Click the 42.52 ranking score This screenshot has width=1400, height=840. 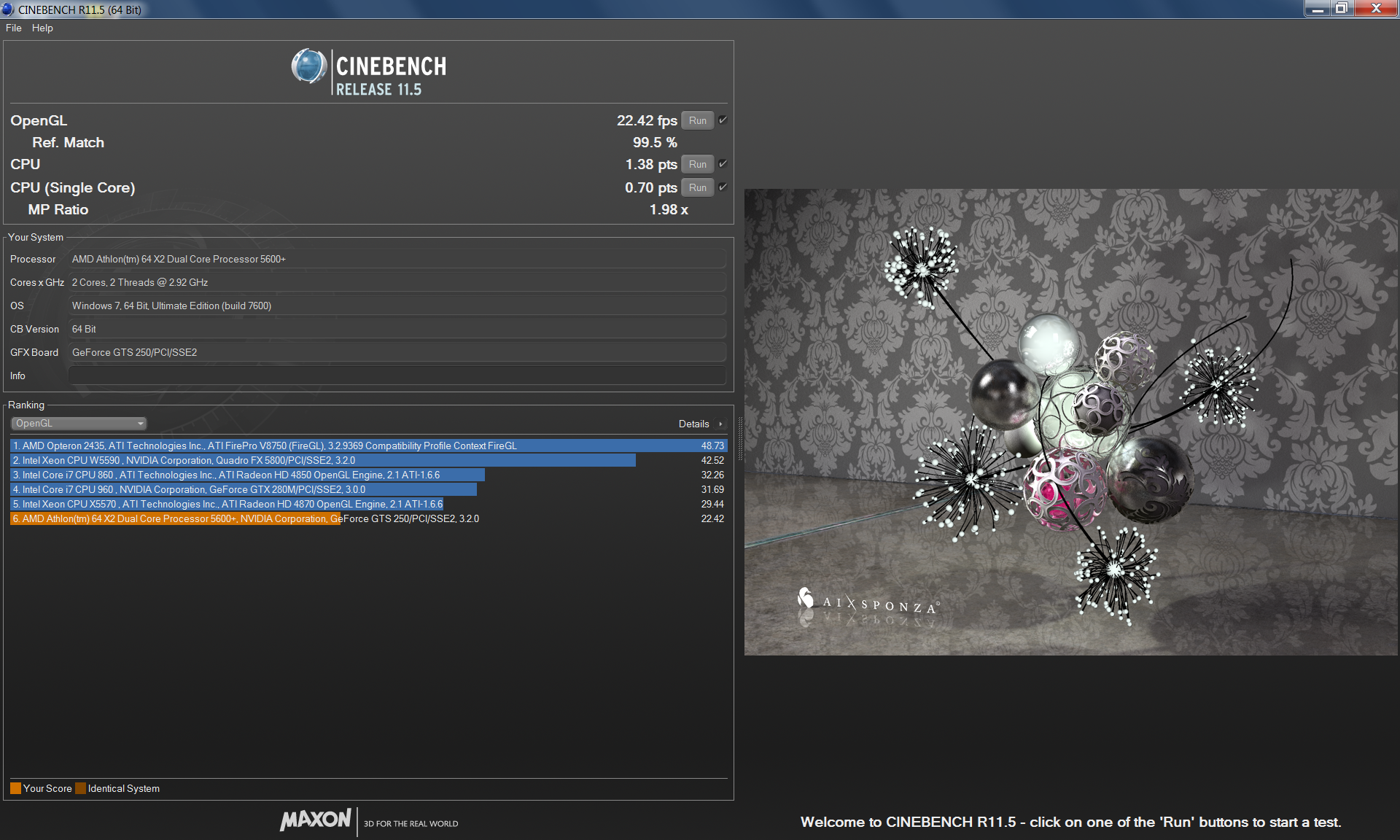tap(712, 460)
